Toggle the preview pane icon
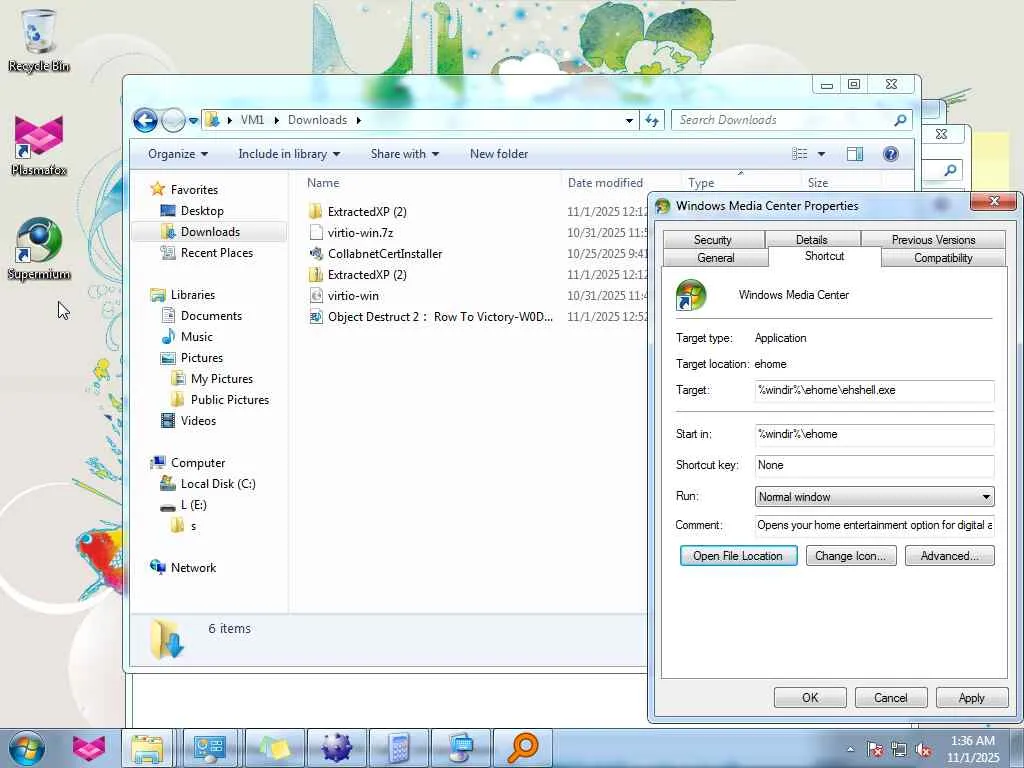Viewport: 1024px width, 768px height. (x=854, y=154)
